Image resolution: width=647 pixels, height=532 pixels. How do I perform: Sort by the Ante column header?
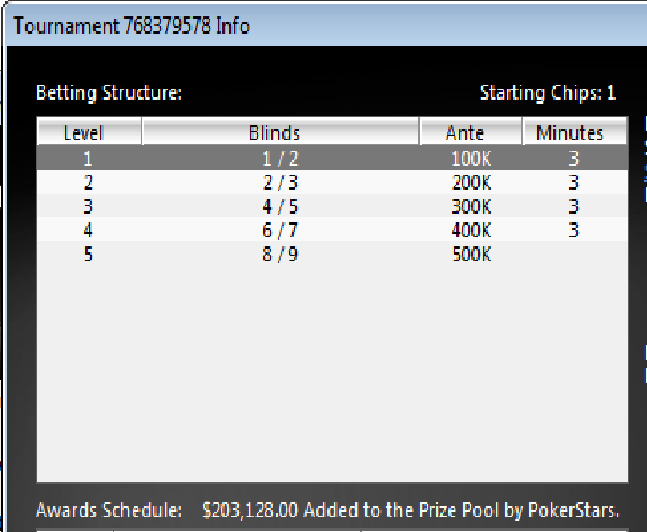tap(470, 132)
